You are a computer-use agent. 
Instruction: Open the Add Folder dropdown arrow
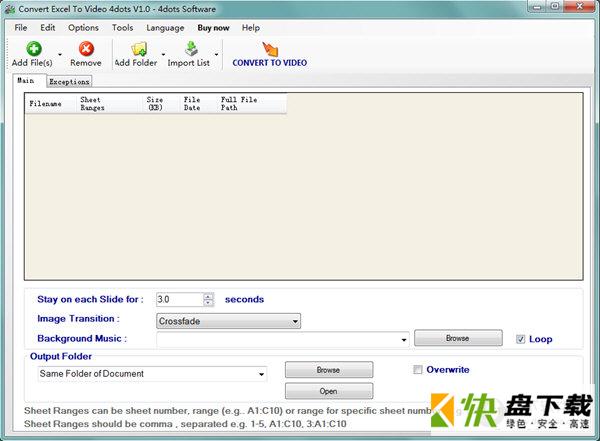[x=163, y=54]
